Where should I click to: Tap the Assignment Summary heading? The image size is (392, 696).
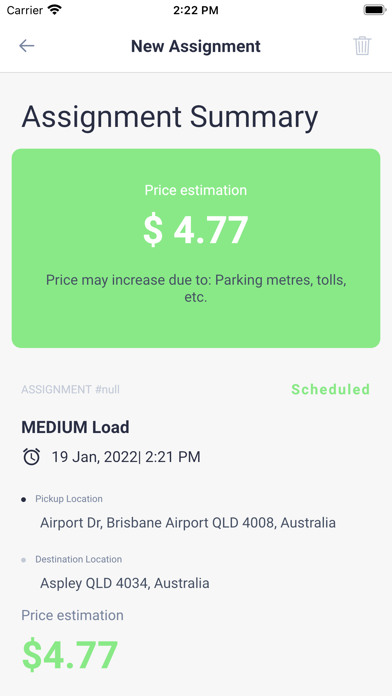[170, 117]
